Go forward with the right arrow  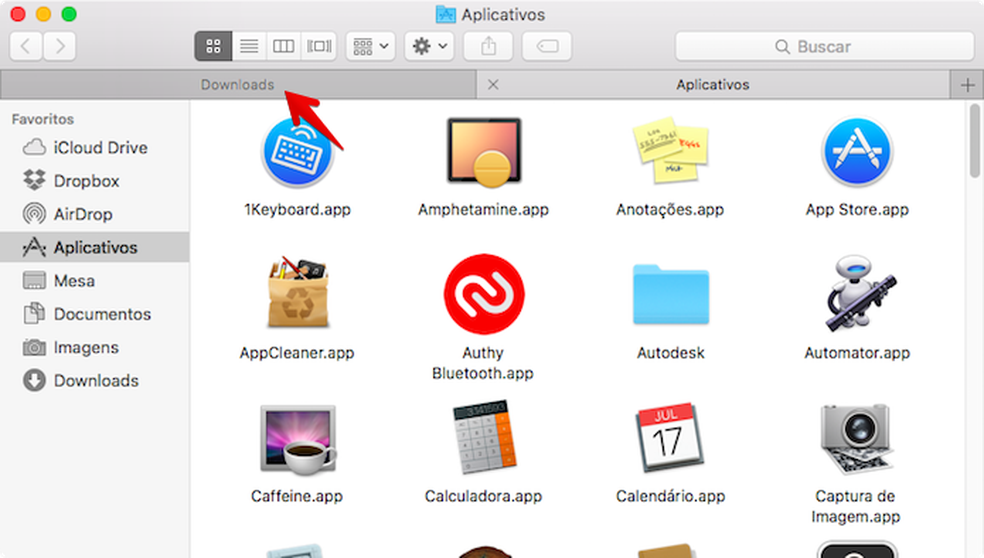[x=60, y=46]
